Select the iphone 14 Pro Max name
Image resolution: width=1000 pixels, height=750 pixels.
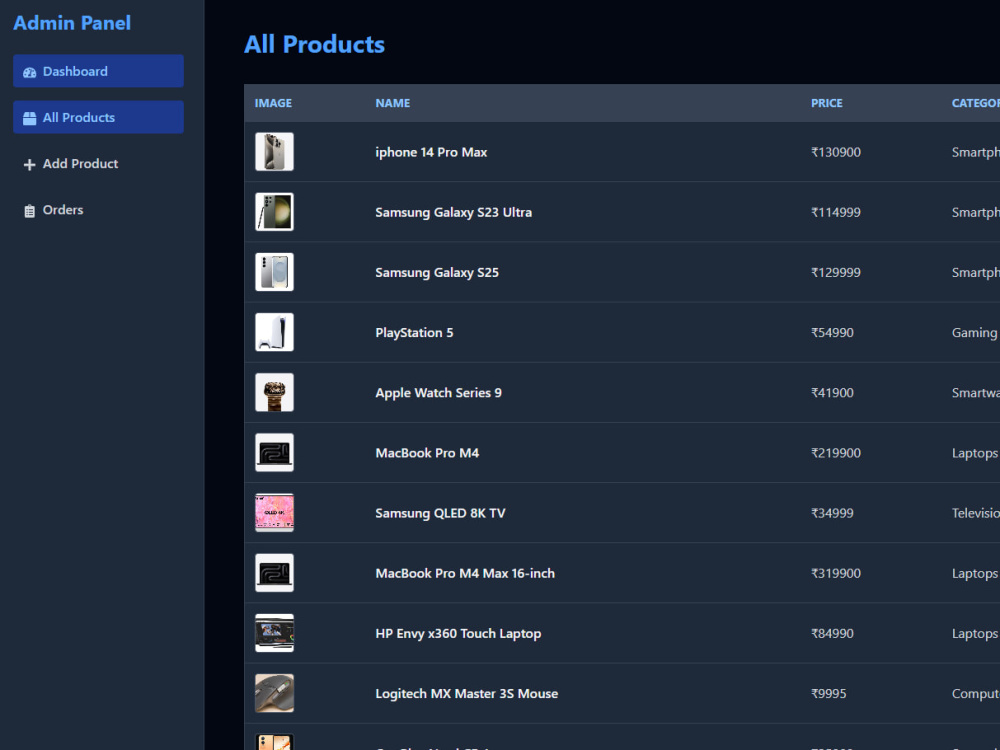click(431, 152)
